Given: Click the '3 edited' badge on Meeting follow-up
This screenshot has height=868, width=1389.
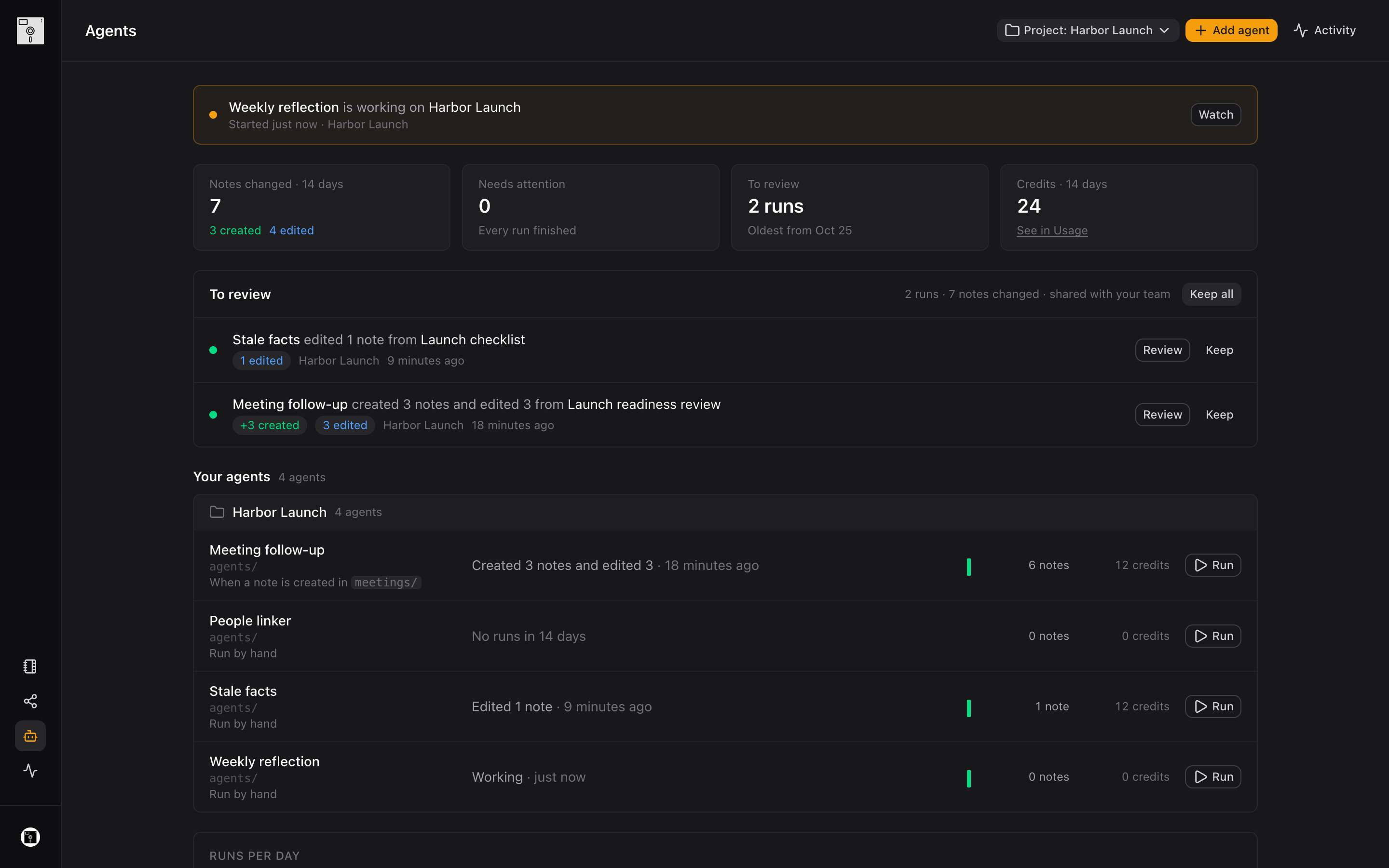Looking at the screenshot, I should click(345, 425).
